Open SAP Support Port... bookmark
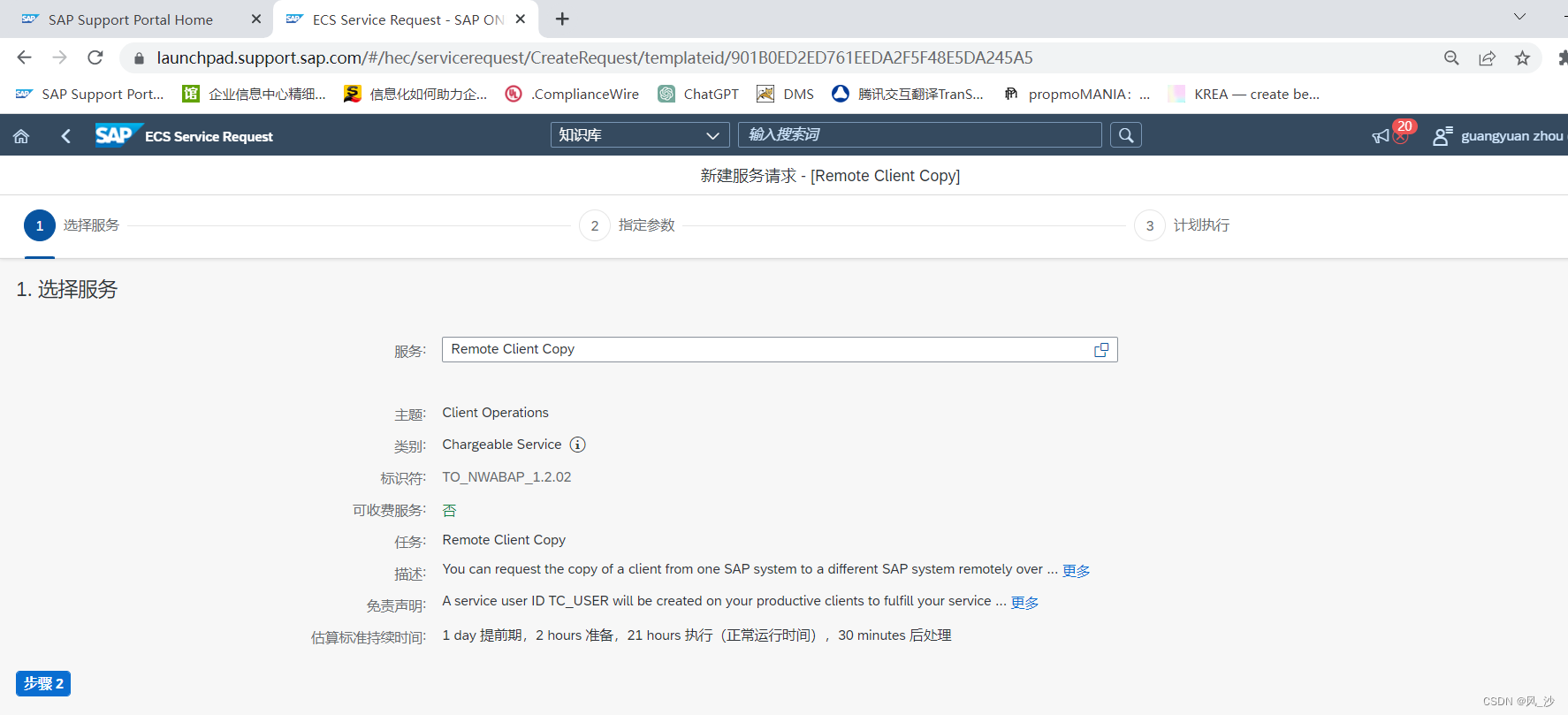Viewport: 1568px width, 715px height. coord(90,94)
